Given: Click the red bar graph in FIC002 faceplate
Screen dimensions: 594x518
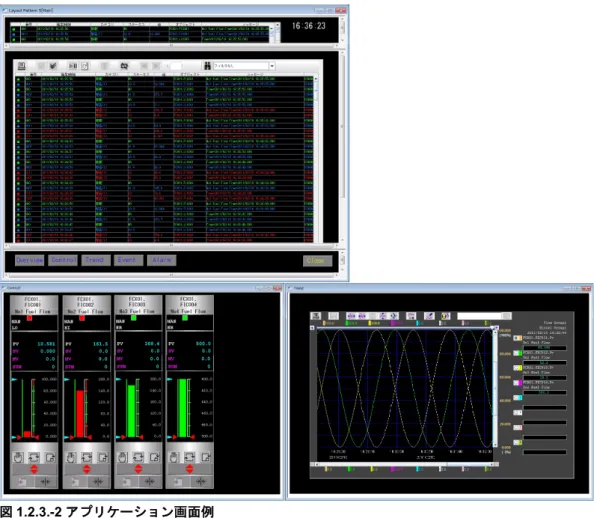Looking at the screenshot, I should tap(80, 414).
